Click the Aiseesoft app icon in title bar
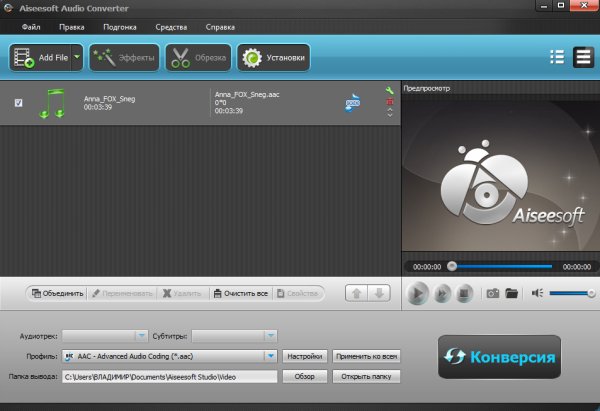 coord(8,8)
